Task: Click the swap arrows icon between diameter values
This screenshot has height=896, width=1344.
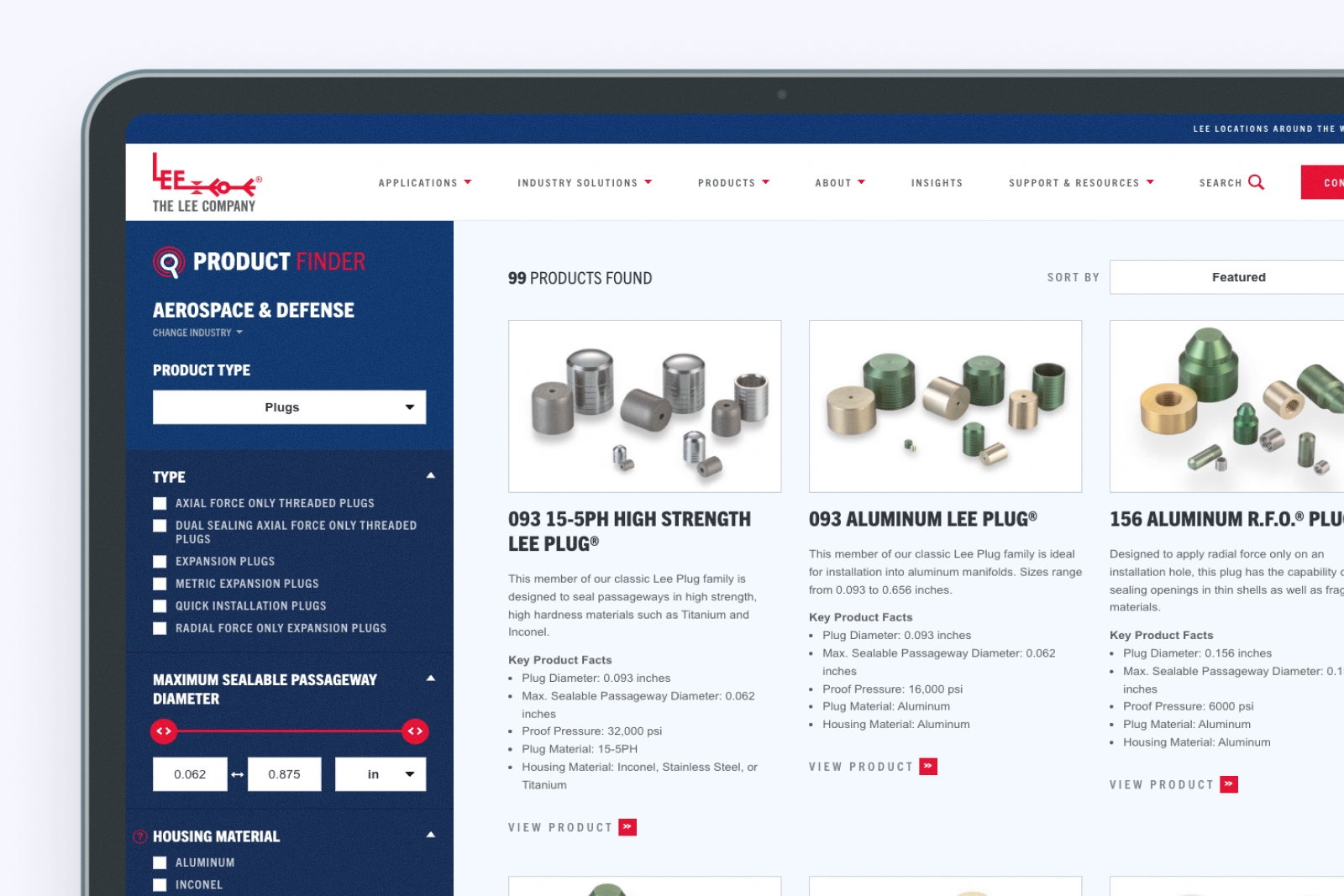Action: (x=238, y=774)
